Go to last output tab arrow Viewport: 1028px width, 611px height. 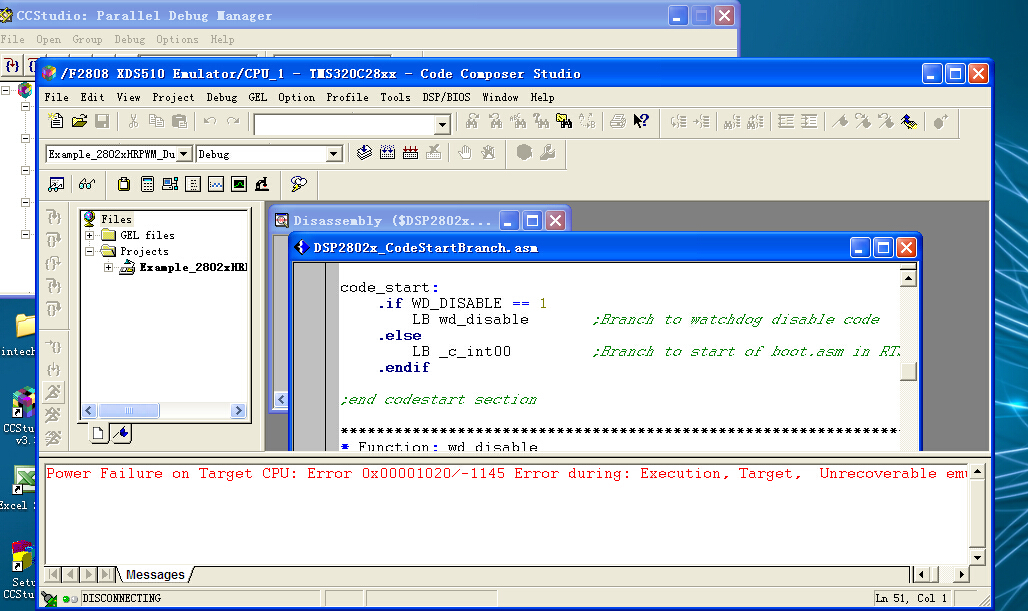[x=106, y=574]
